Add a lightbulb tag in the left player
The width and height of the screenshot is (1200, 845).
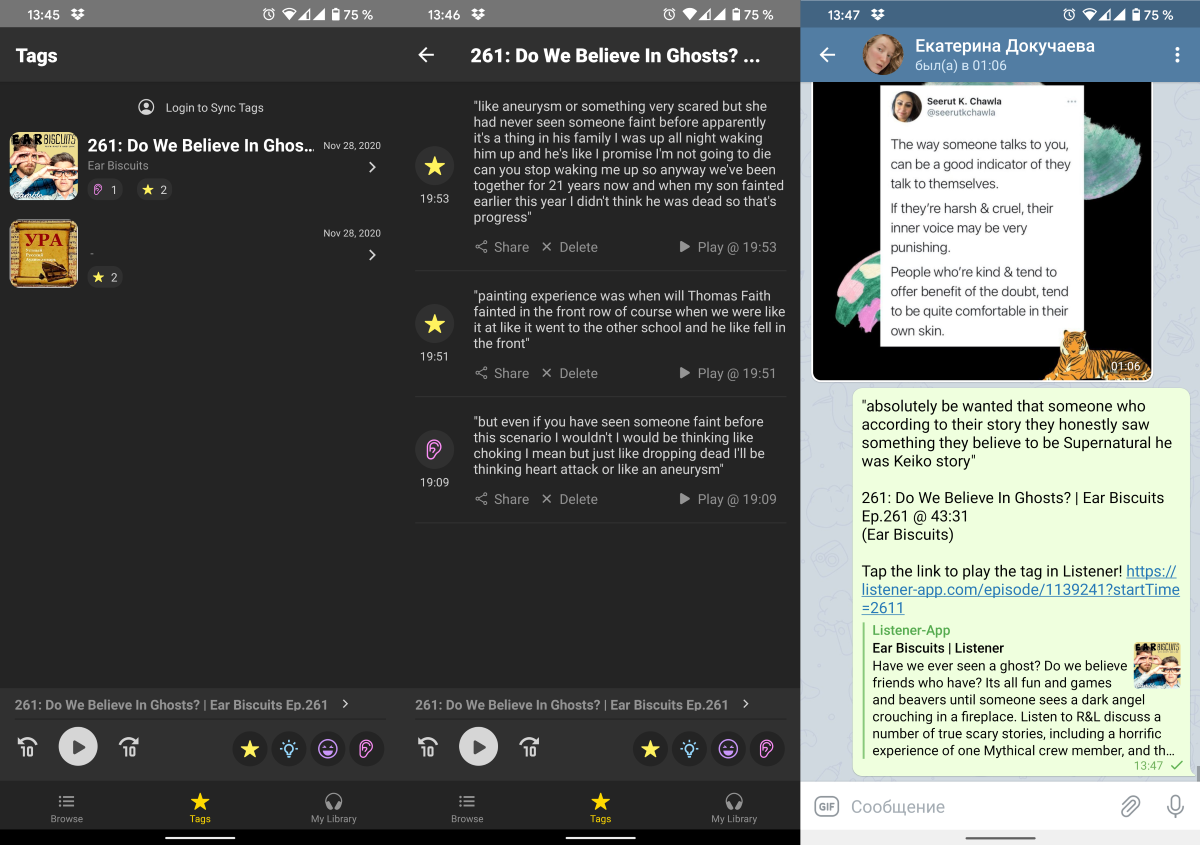[289, 748]
